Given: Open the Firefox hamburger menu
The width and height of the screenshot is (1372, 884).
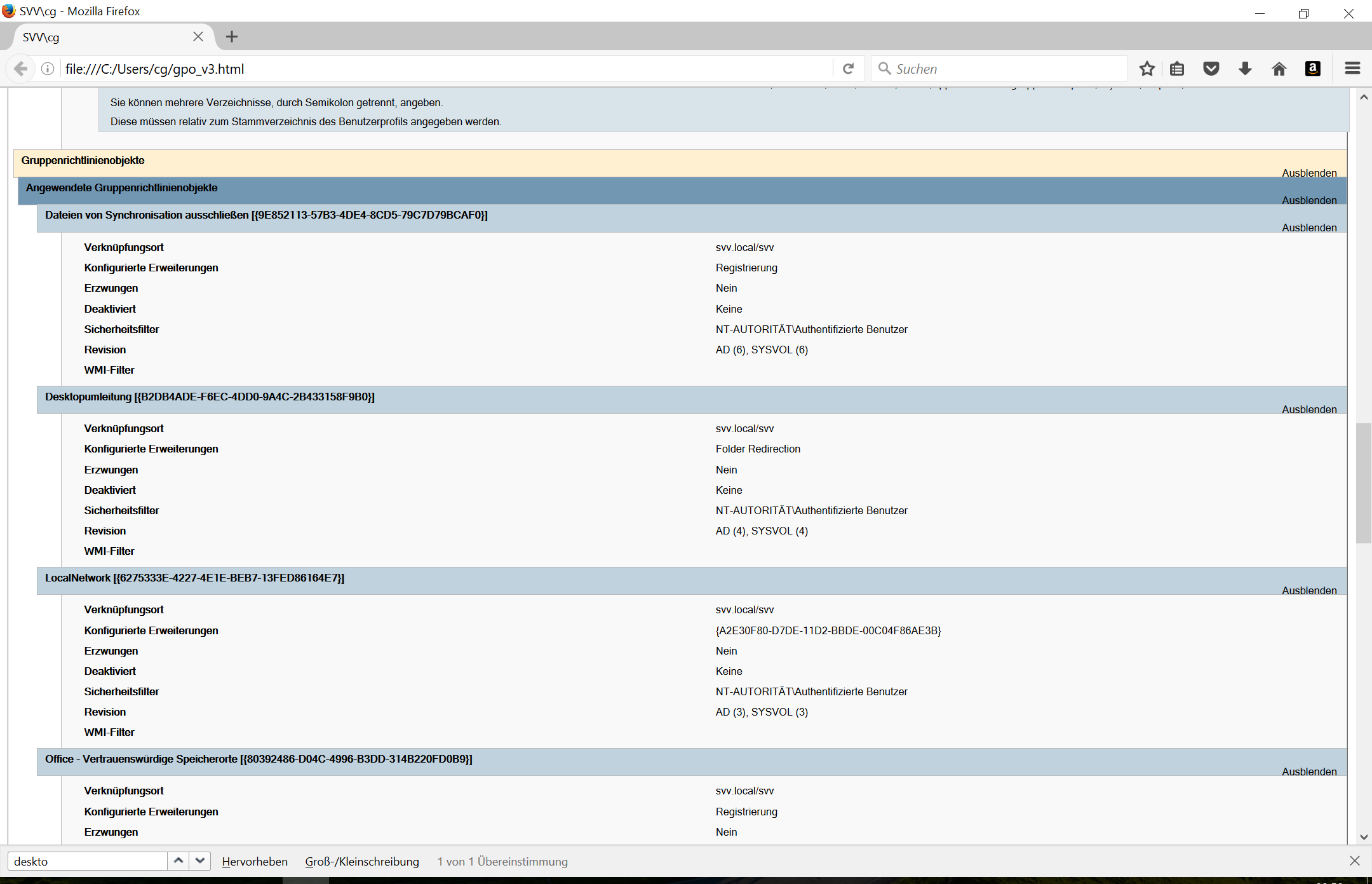Looking at the screenshot, I should coord(1352,69).
